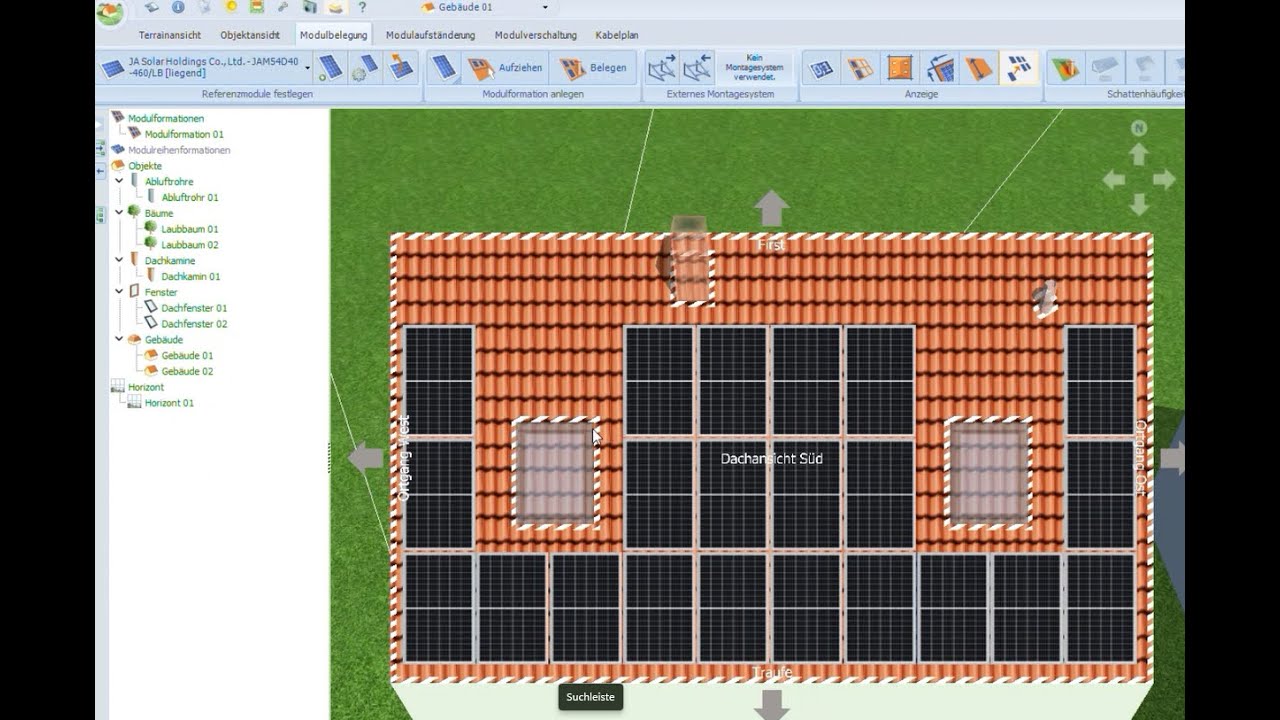The width and height of the screenshot is (1280, 720).
Task: Click the blue info icon in title bar
Action: coord(178,7)
